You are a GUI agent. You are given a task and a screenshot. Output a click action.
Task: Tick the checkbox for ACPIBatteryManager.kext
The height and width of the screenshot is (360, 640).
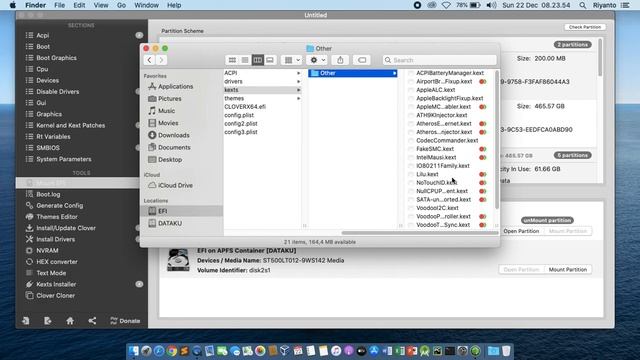411,73
